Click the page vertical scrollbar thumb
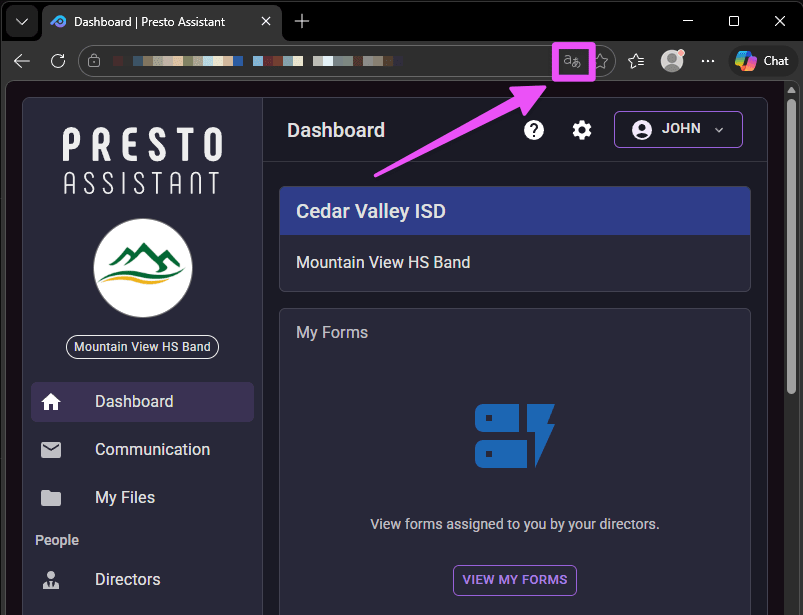 791,246
